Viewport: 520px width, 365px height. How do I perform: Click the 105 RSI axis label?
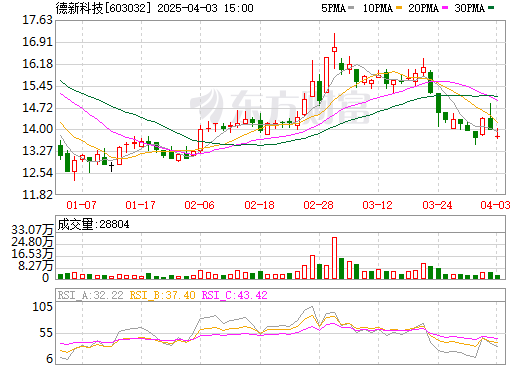[x=43, y=307]
